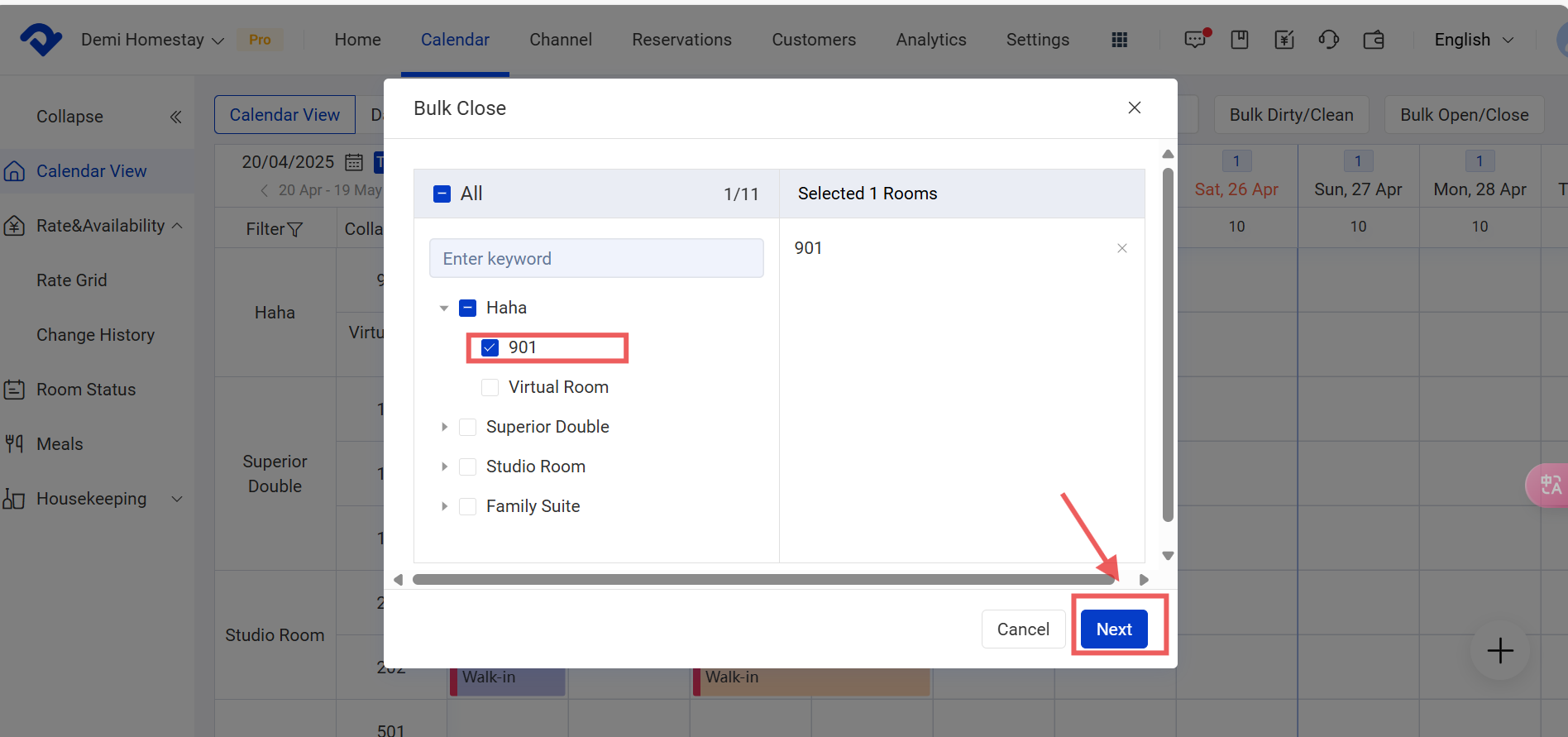Open the wallet icon in top bar
Image resolution: width=1568 pixels, height=737 pixels.
tap(1373, 40)
